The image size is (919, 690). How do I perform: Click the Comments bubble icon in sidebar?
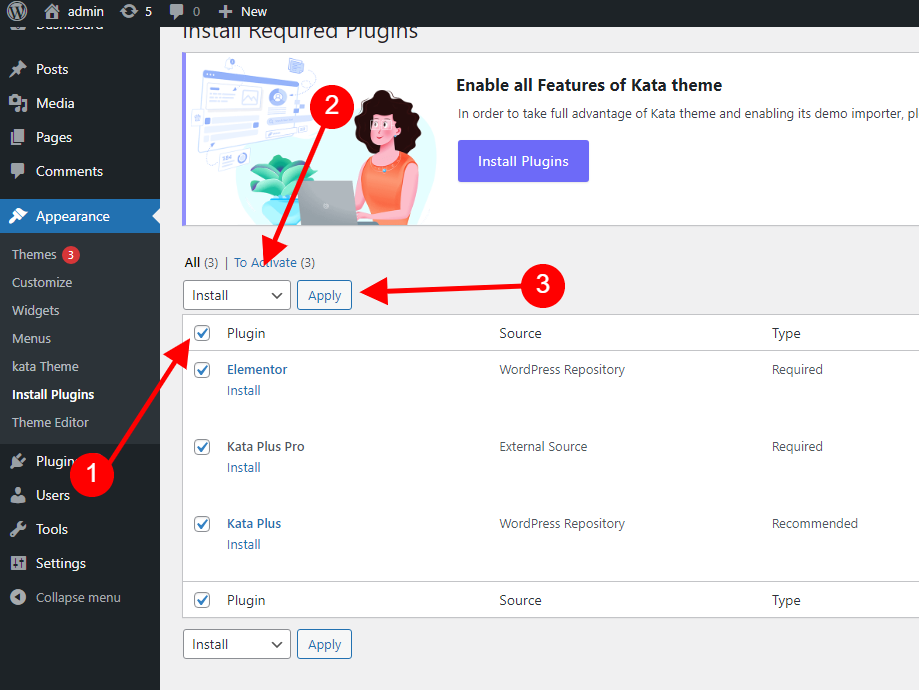click(18, 171)
